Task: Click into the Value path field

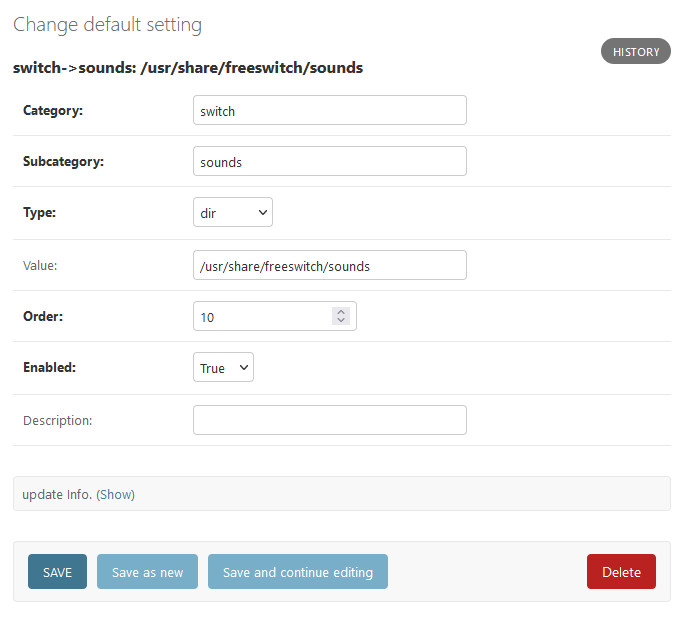Action: point(329,265)
